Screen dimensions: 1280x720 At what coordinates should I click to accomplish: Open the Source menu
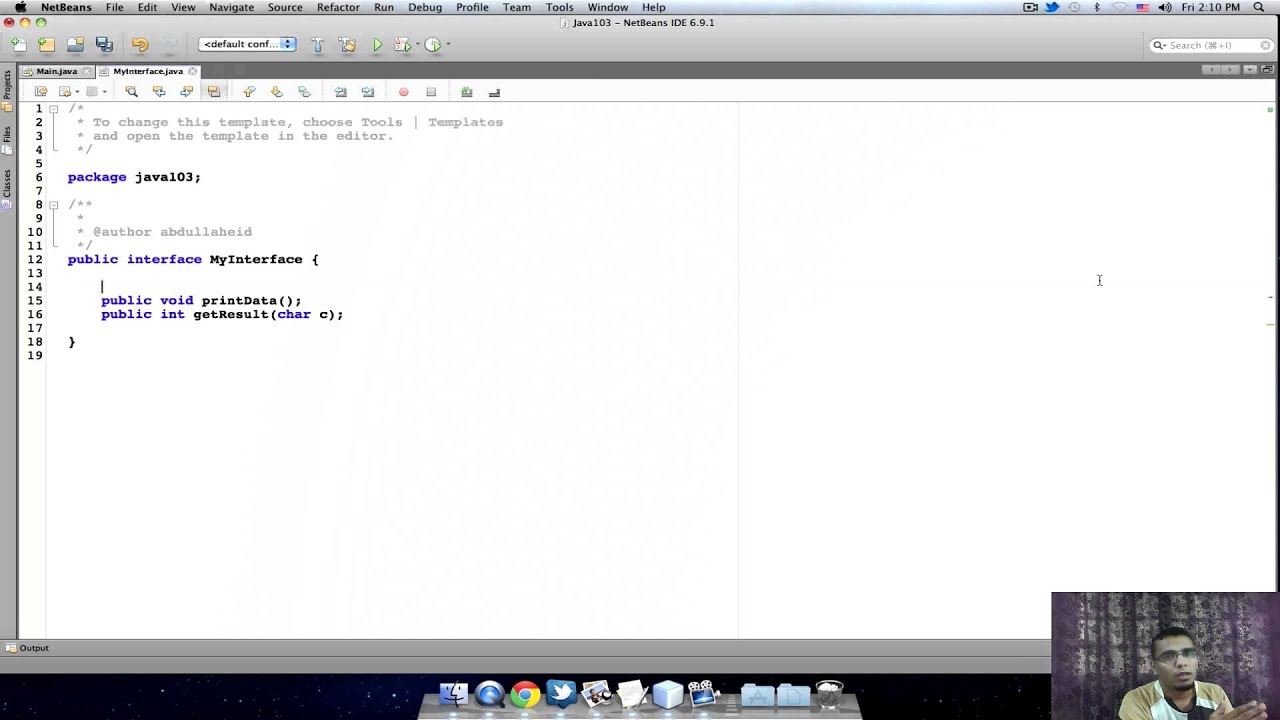tap(285, 7)
